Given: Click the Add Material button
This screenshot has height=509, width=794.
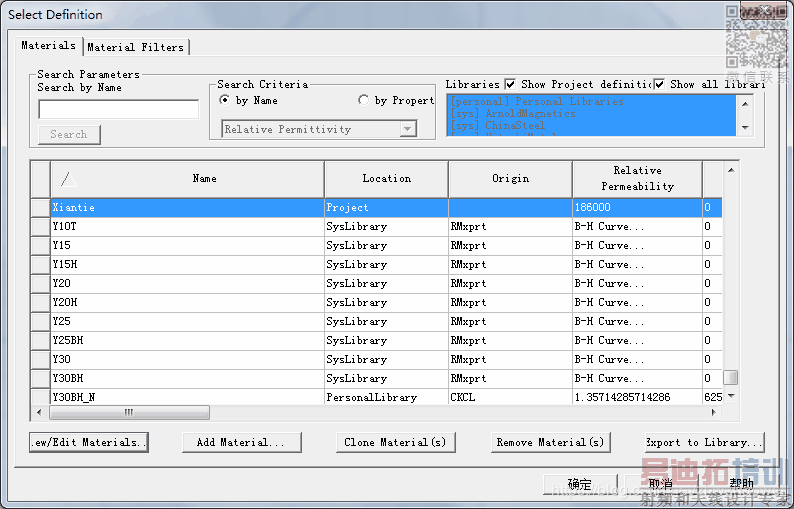Looking at the screenshot, I should pos(242,442).
